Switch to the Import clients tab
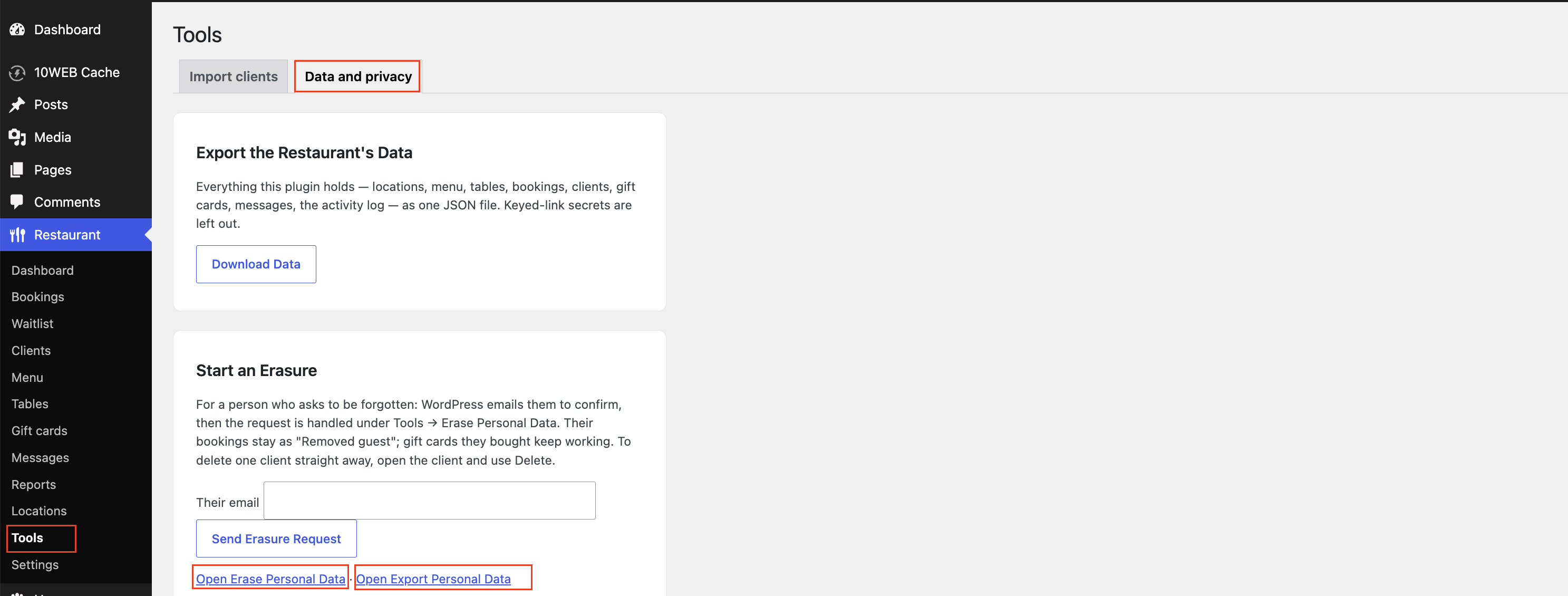 tap(233, 76)
